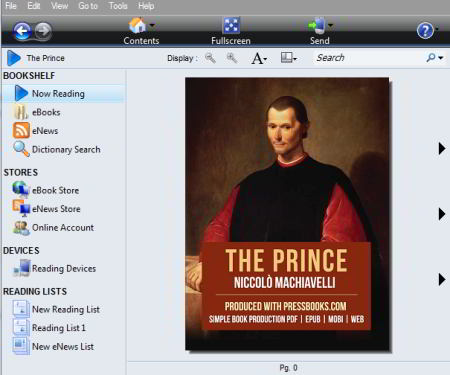Go back with the blue back arrow
This screenshot has width=450, height=375.
coord(22,32)
